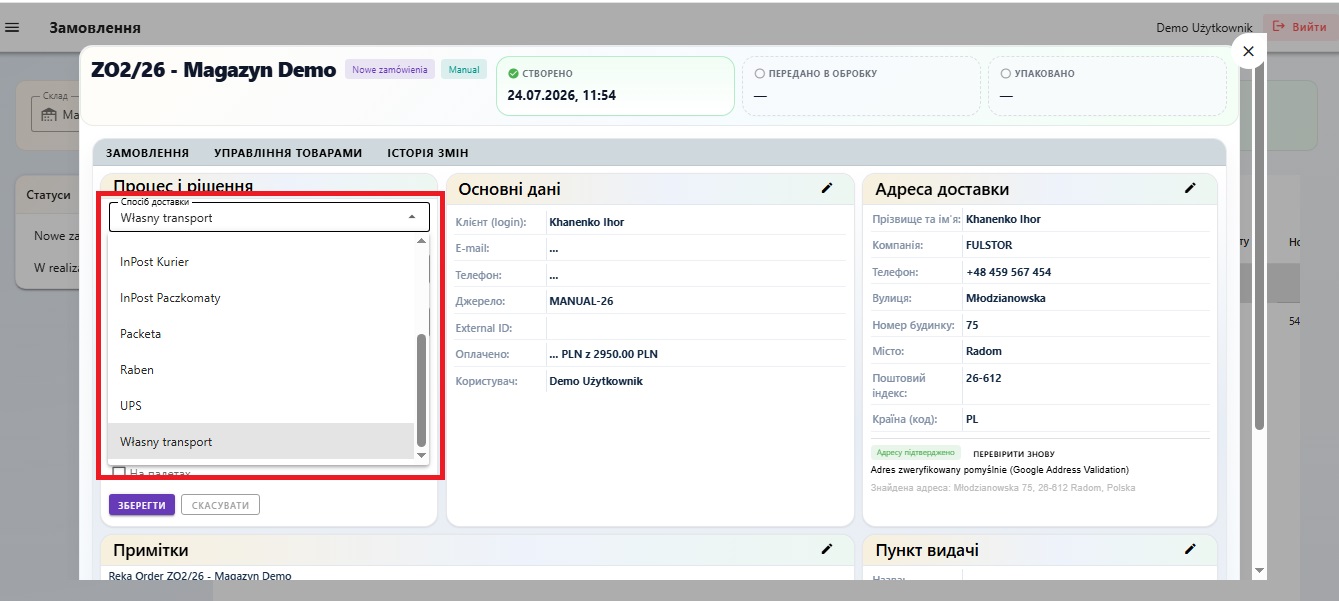
Task: Click the postal code 26-612
Action: click(x=983, y=379)
